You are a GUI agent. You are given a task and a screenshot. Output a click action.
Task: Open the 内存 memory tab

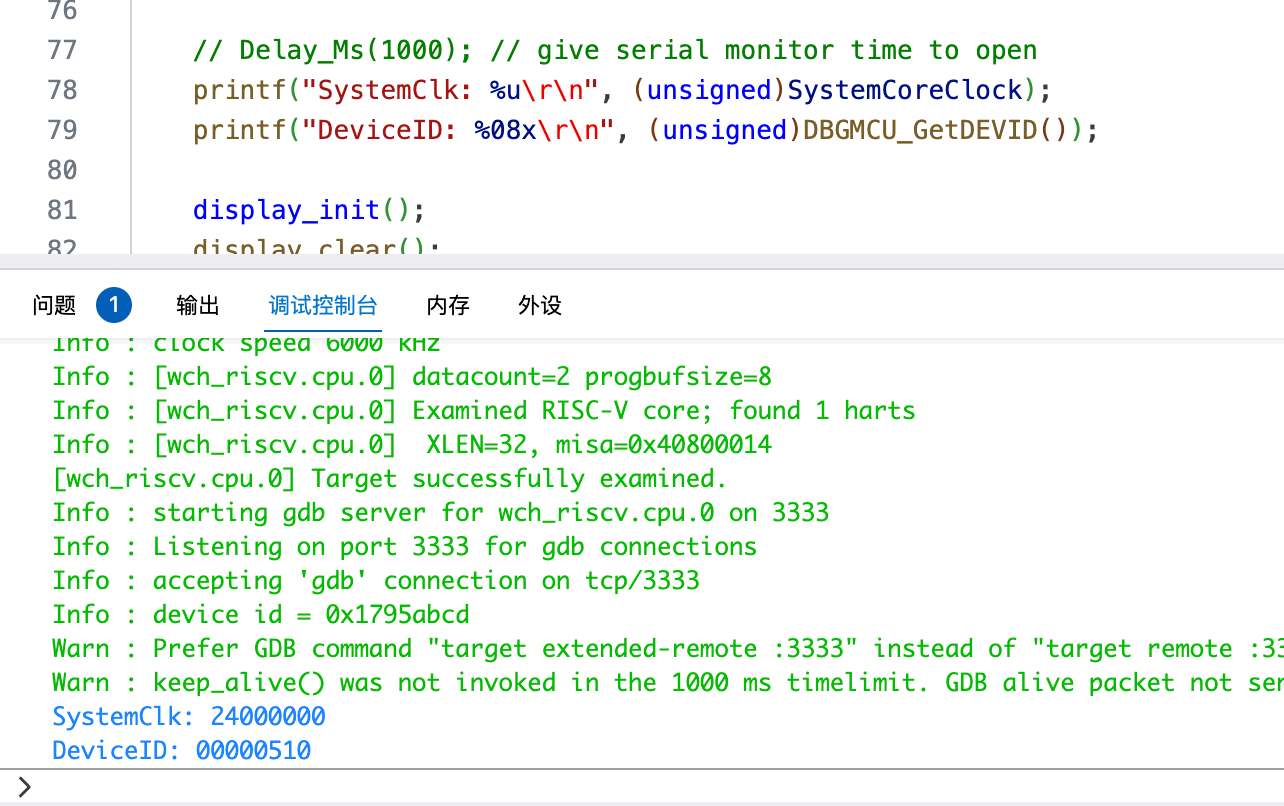click(x=448, y=305)
